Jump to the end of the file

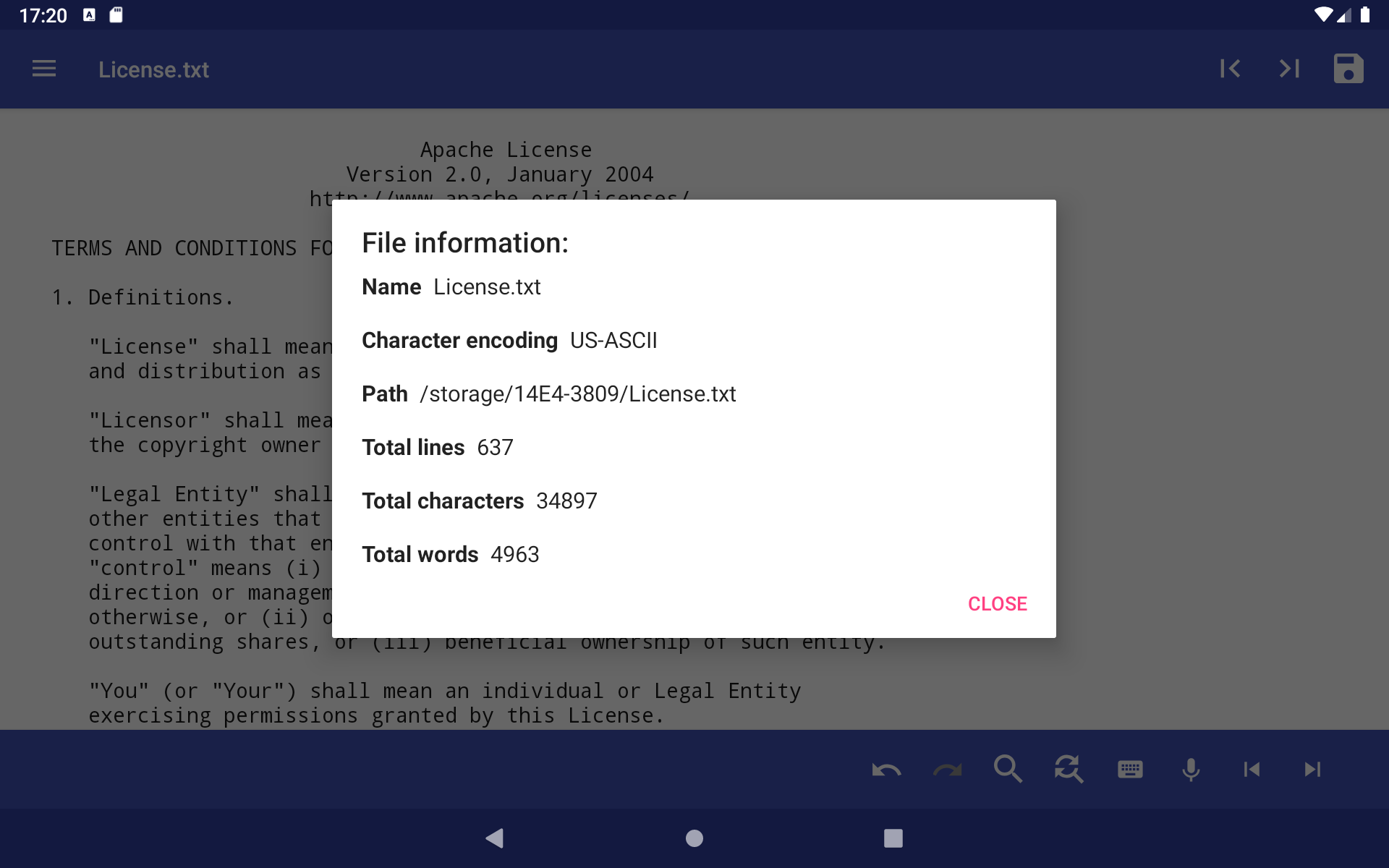click(x=1289, y=69)
